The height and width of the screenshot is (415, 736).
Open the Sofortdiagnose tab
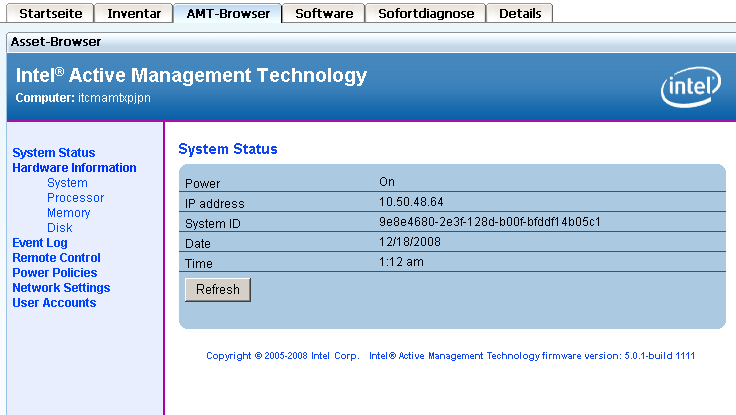tap(427, 13)
